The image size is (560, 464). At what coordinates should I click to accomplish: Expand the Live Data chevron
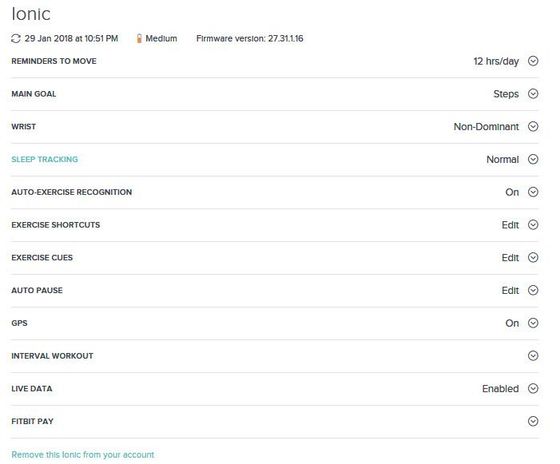(533, 389)
